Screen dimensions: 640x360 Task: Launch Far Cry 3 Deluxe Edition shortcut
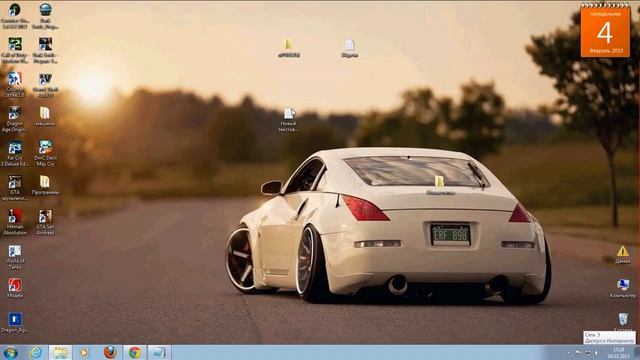pos(15,154)
